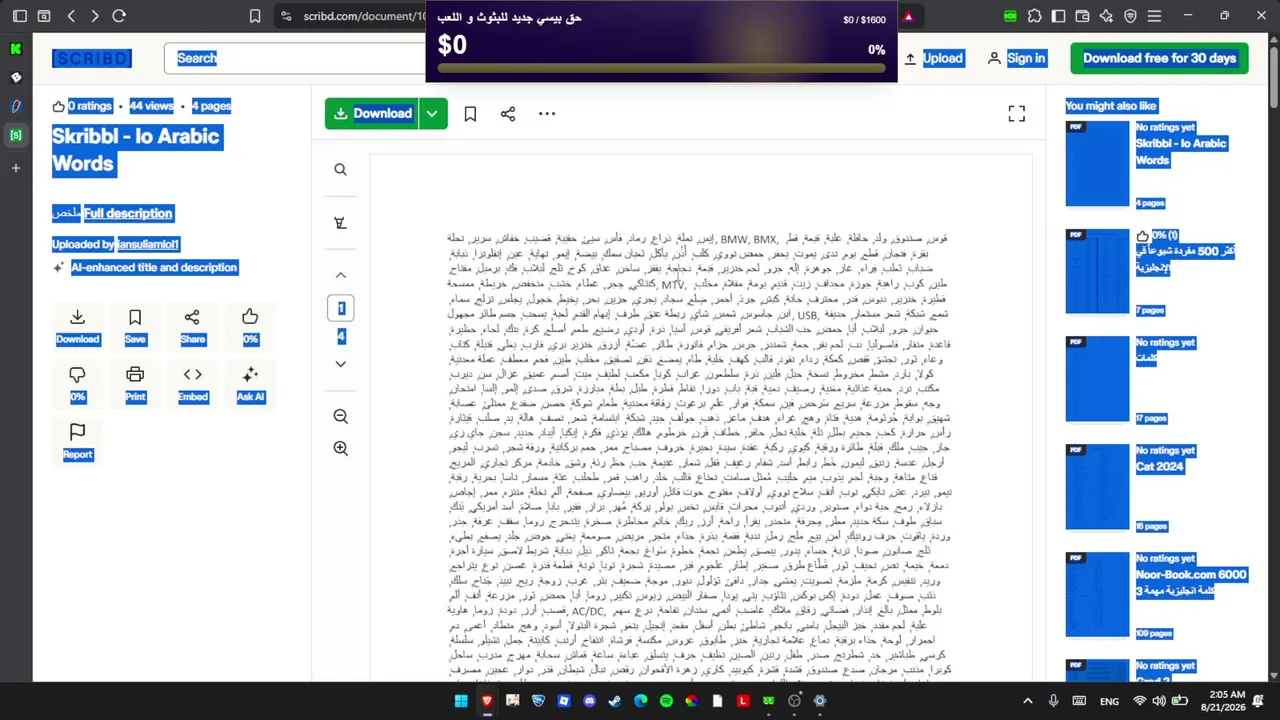
Task: Click the 4 pages text under the header
Action: pos(211,106)
